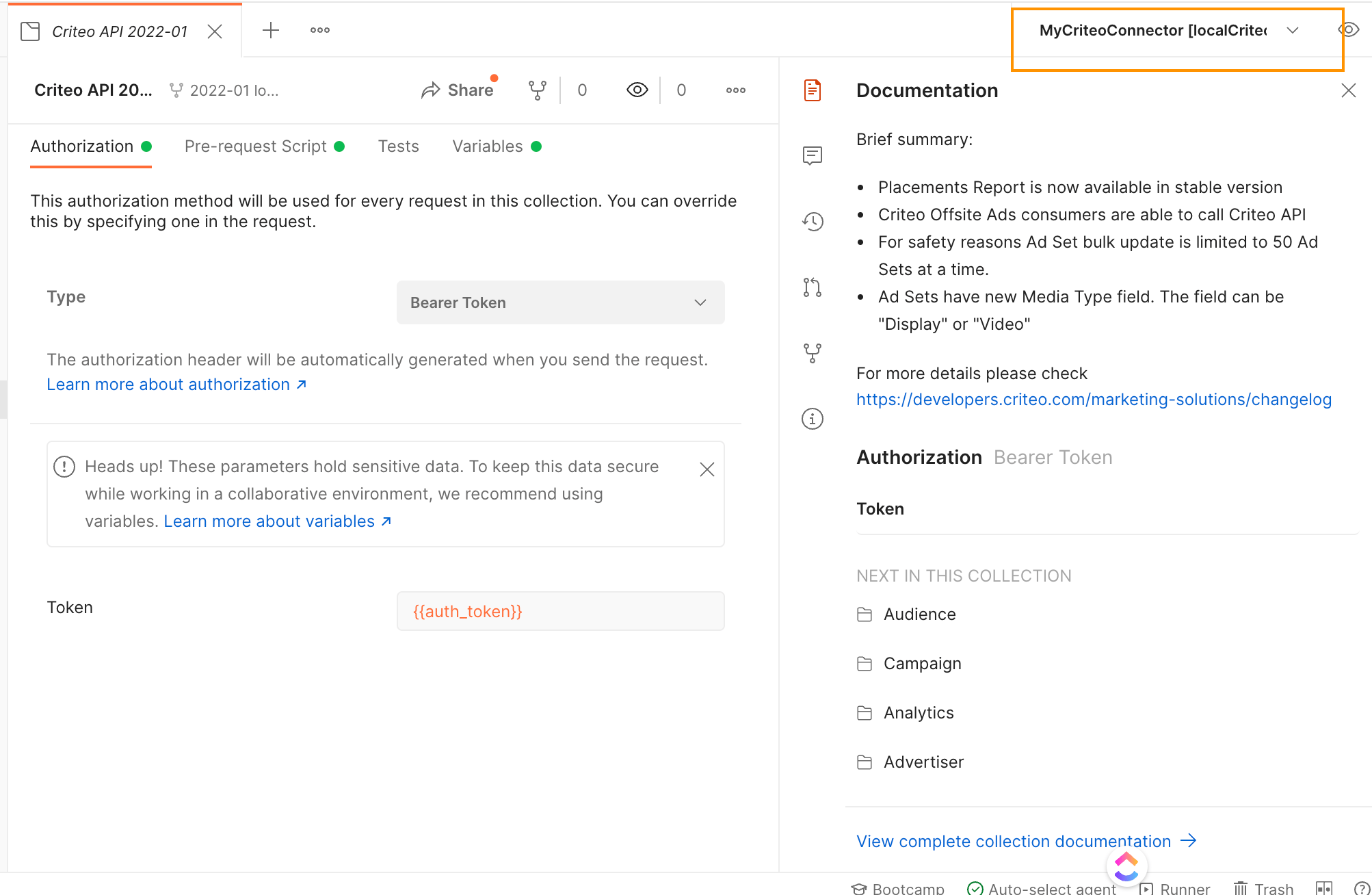Switch to the Tests tab

click(x=399, y=146)
